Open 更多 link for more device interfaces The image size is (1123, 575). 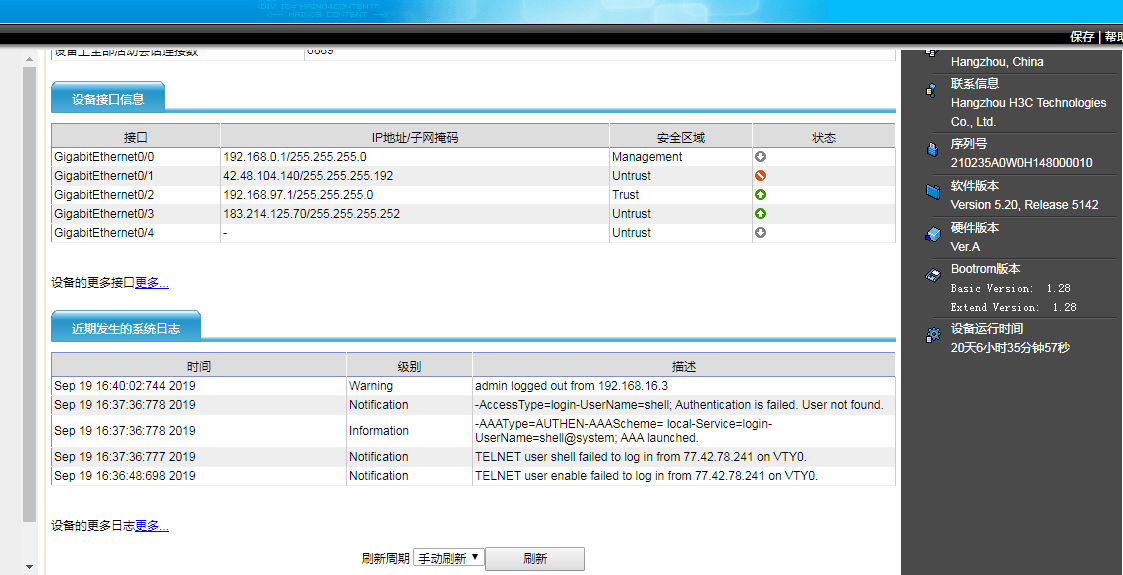pyautogui.click(x=152, y=283)
